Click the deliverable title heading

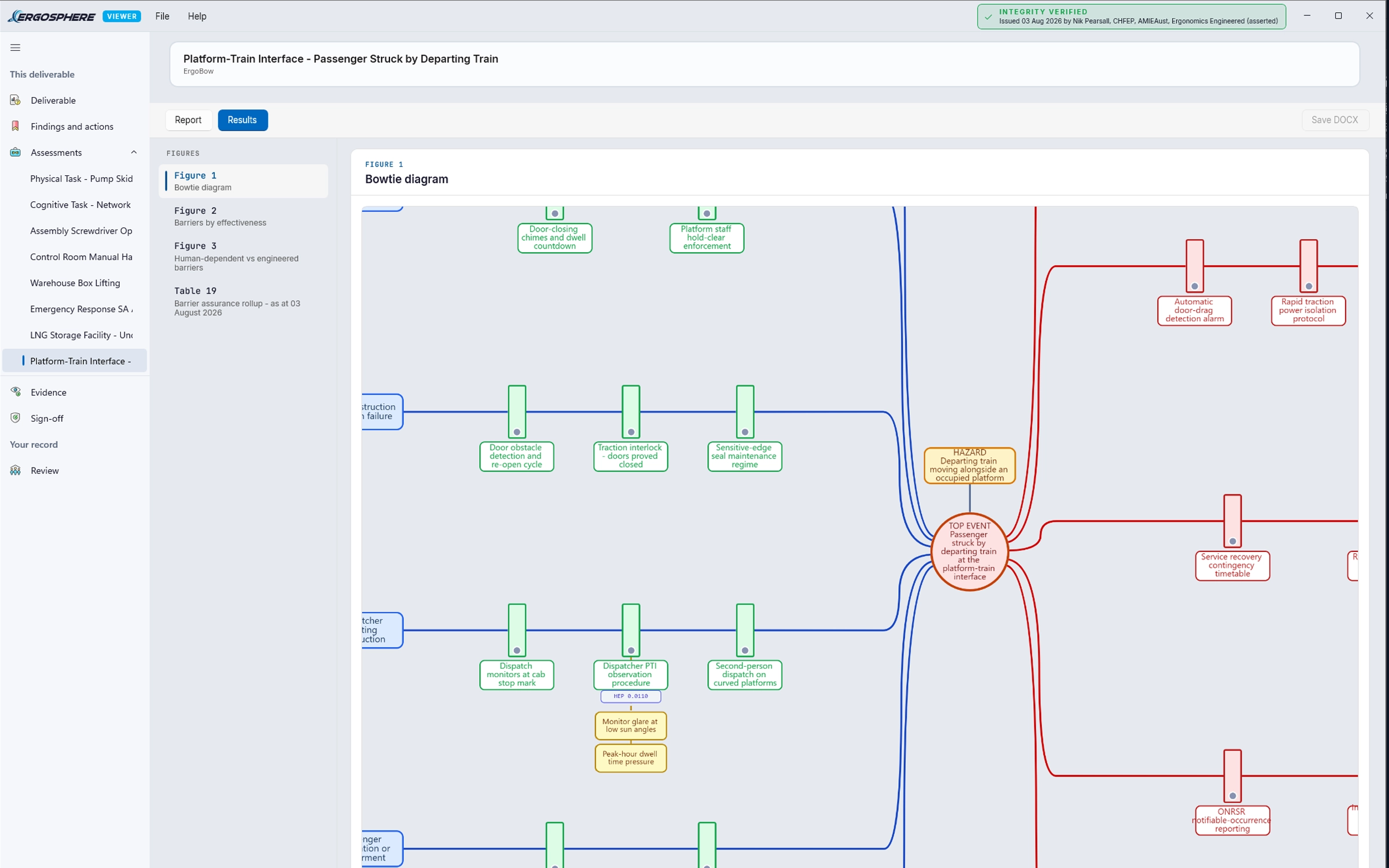(340, 58)
